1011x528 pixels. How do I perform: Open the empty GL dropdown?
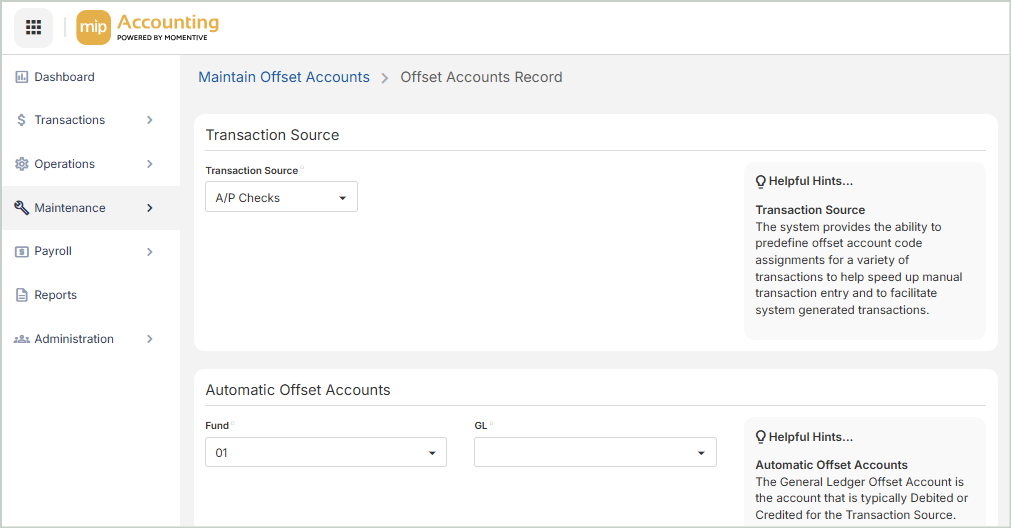(x=595, y=453)
